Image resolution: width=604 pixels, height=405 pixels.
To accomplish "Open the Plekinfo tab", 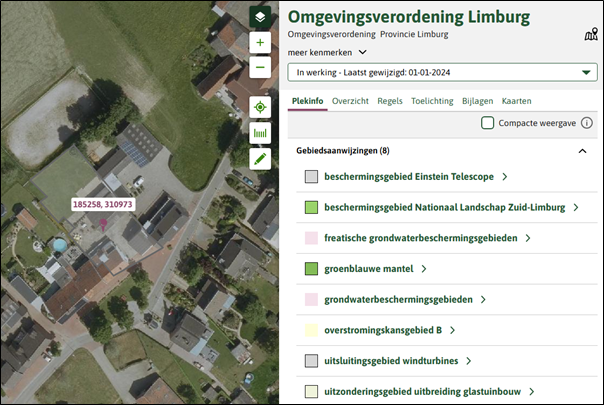I will [307, 101].
